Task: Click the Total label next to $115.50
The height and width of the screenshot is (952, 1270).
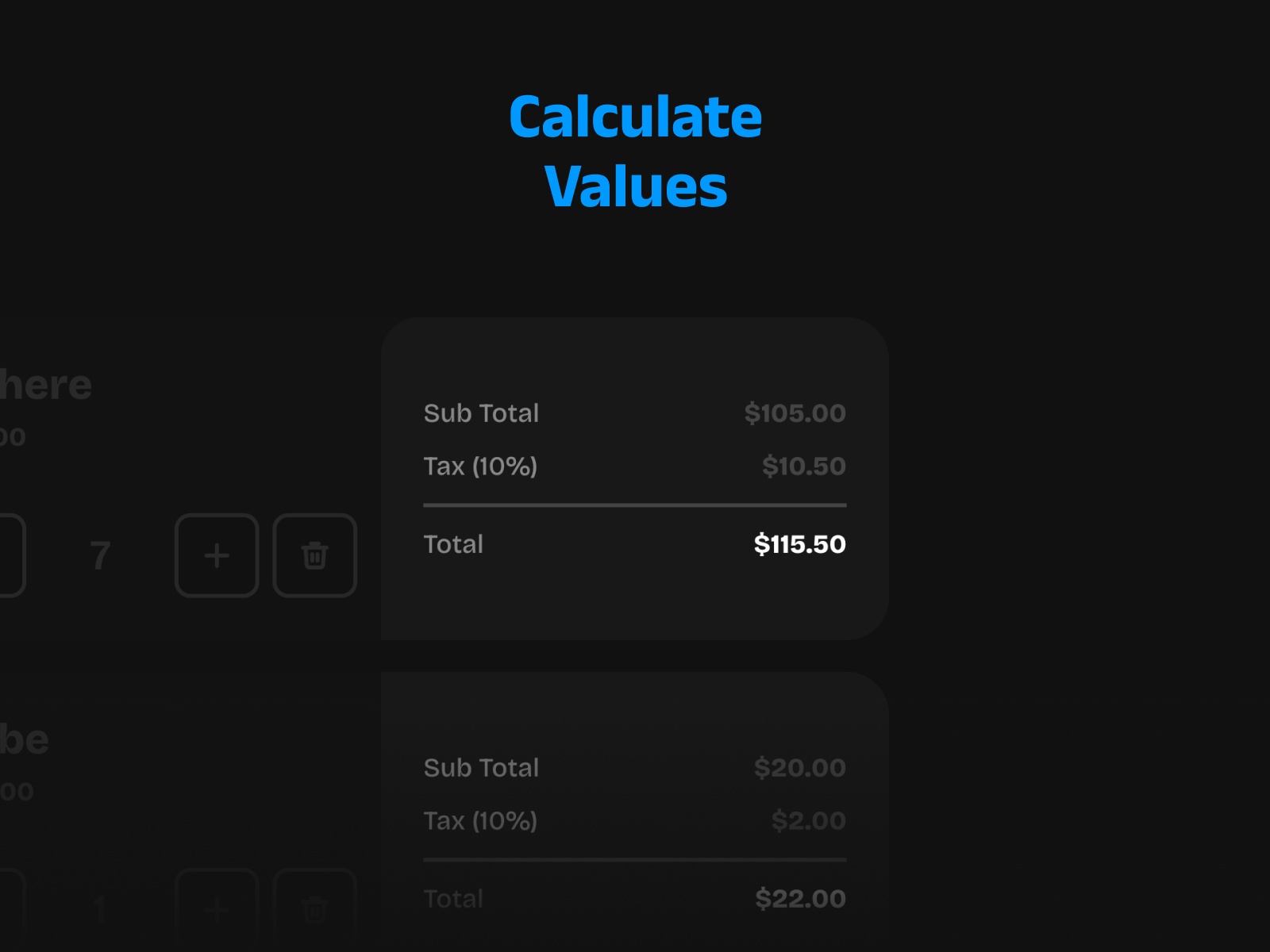Action: click(x=453, y=544)
